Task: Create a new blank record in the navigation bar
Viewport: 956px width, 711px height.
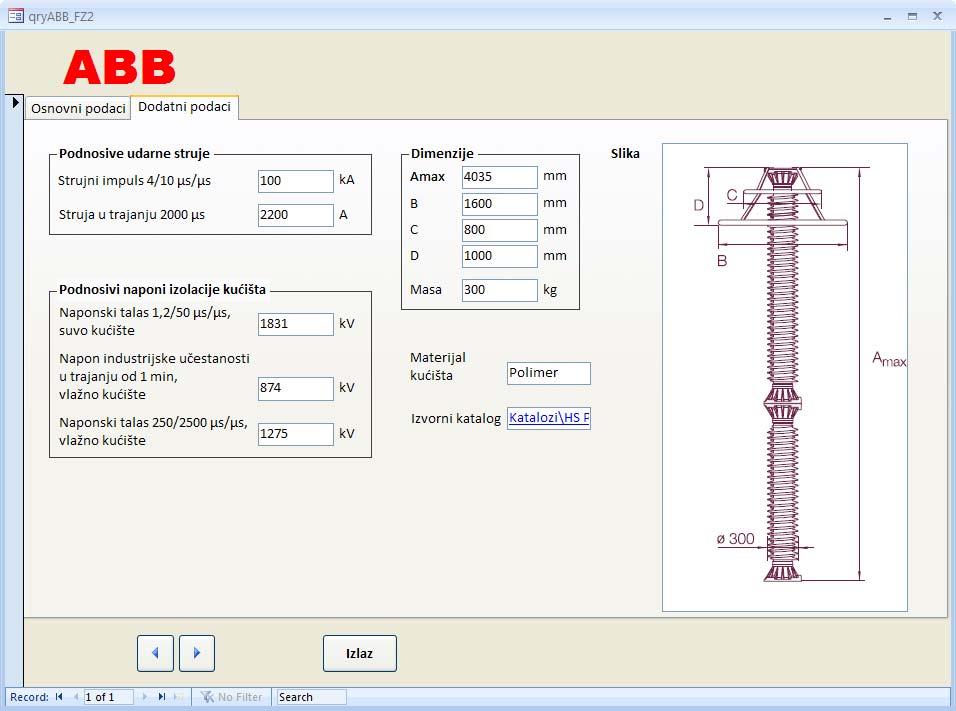Action: [178, 696]
